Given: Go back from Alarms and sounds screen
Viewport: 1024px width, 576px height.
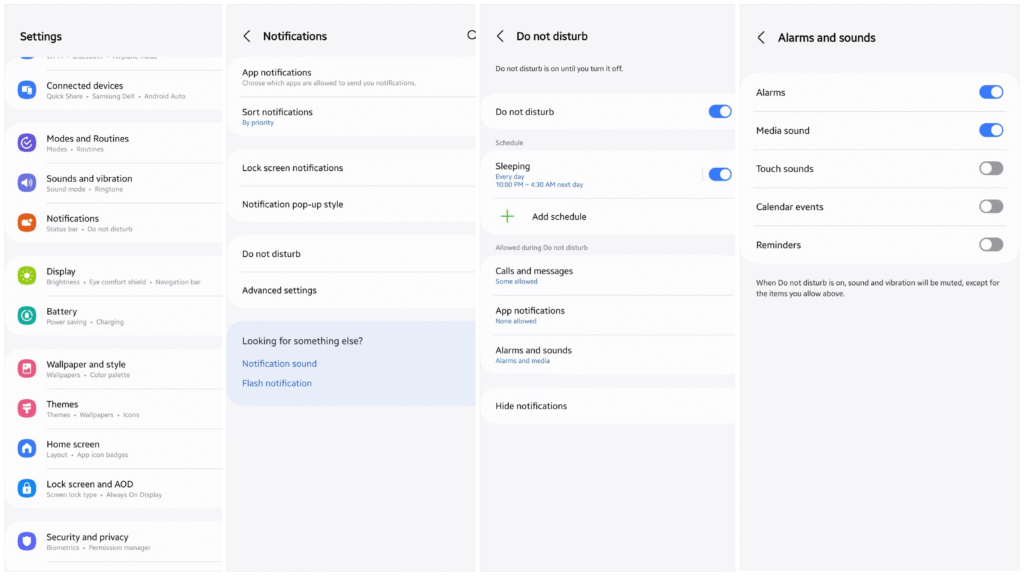Looking at the screenshot, I should [x=761, y=38].
